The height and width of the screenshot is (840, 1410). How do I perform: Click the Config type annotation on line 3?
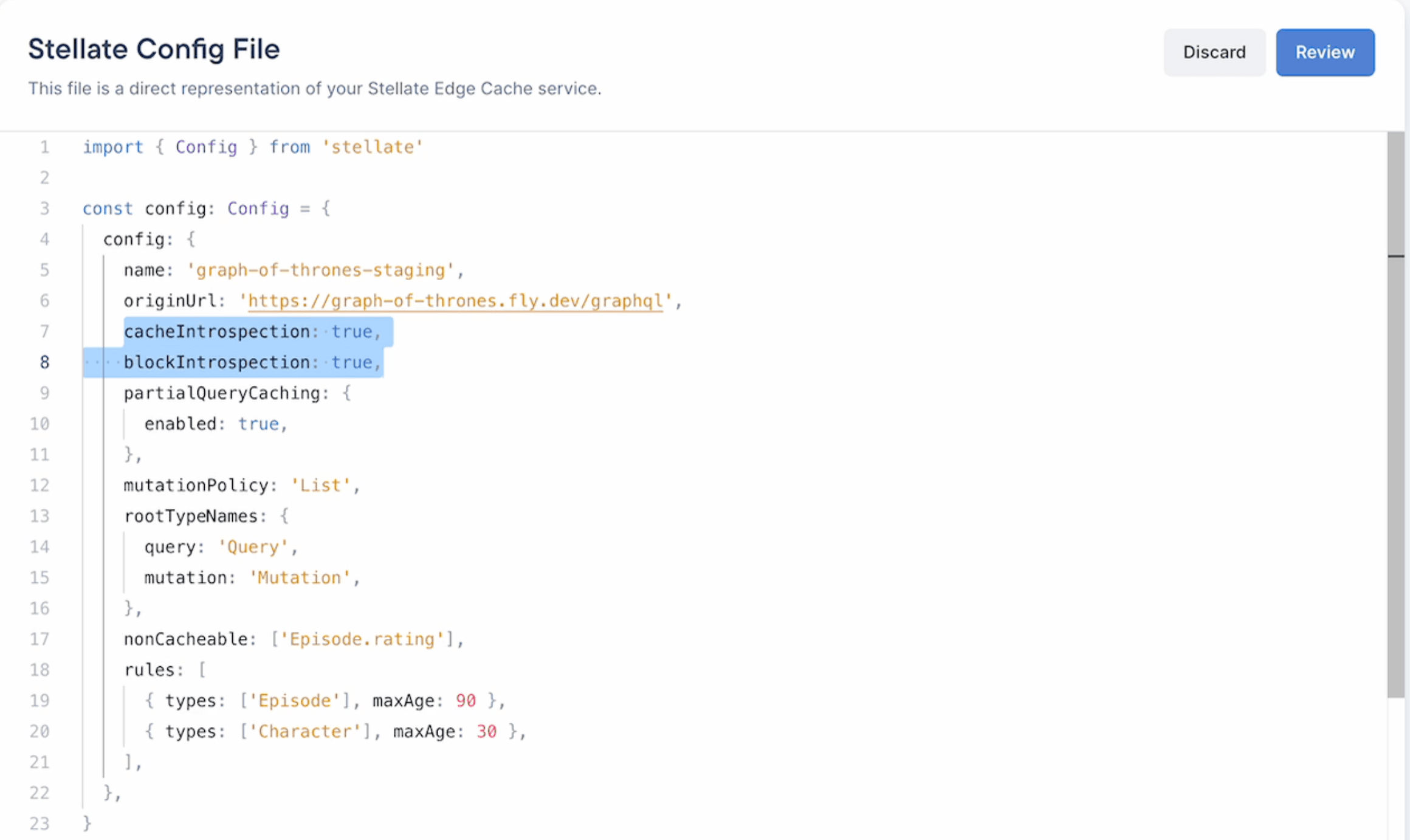pyautogui.click(x=258, y=208)
